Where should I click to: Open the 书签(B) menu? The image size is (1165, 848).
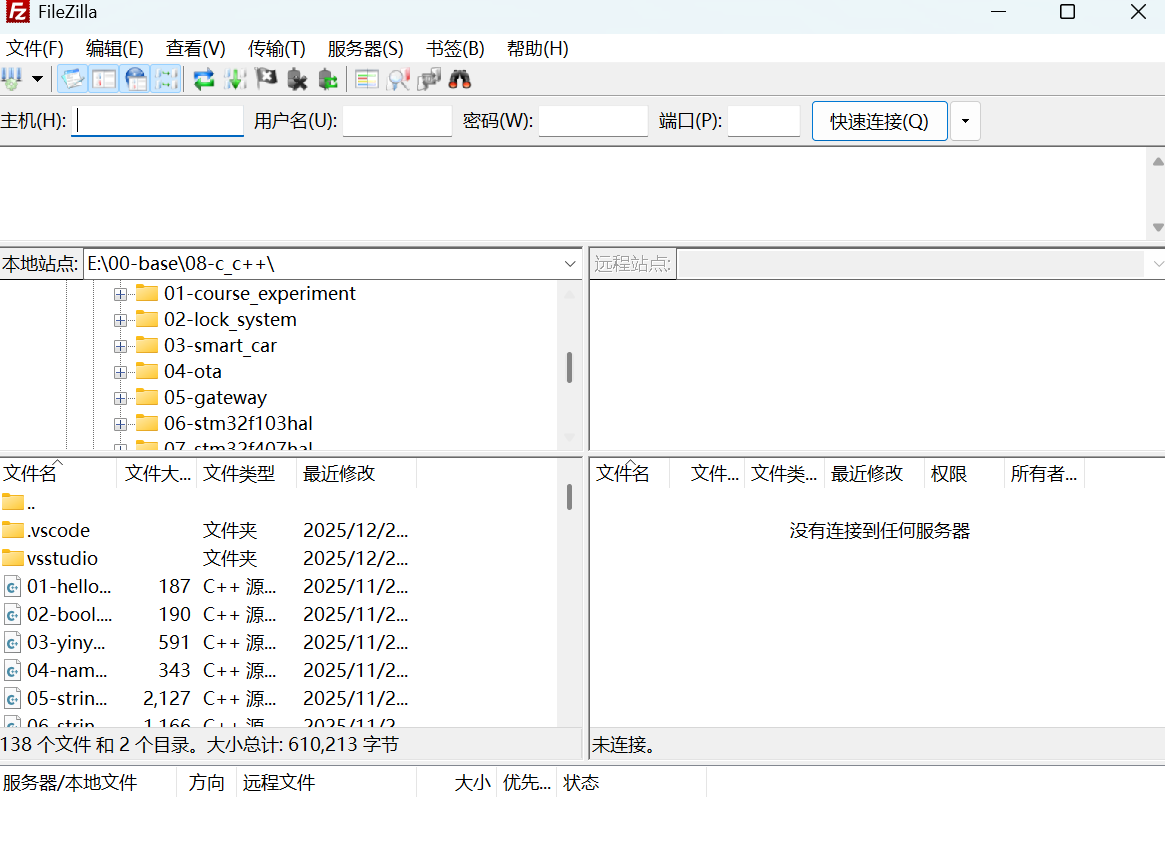tap(455, 48)
